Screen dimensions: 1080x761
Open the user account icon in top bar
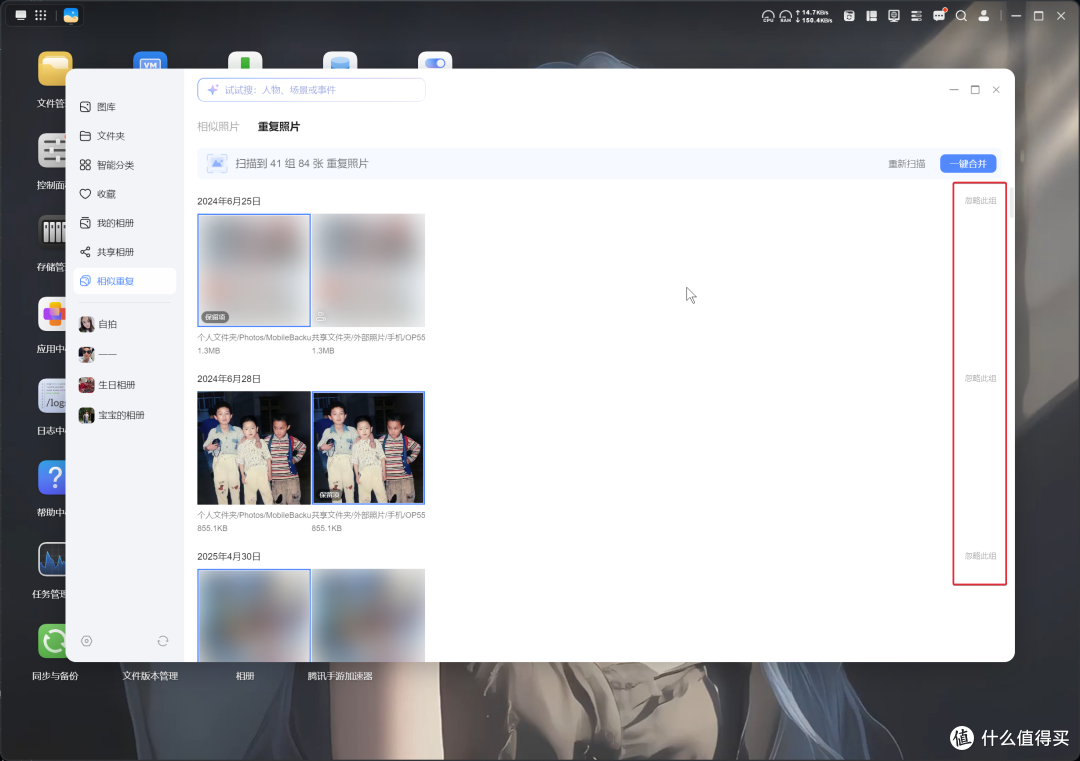point(984,15)
